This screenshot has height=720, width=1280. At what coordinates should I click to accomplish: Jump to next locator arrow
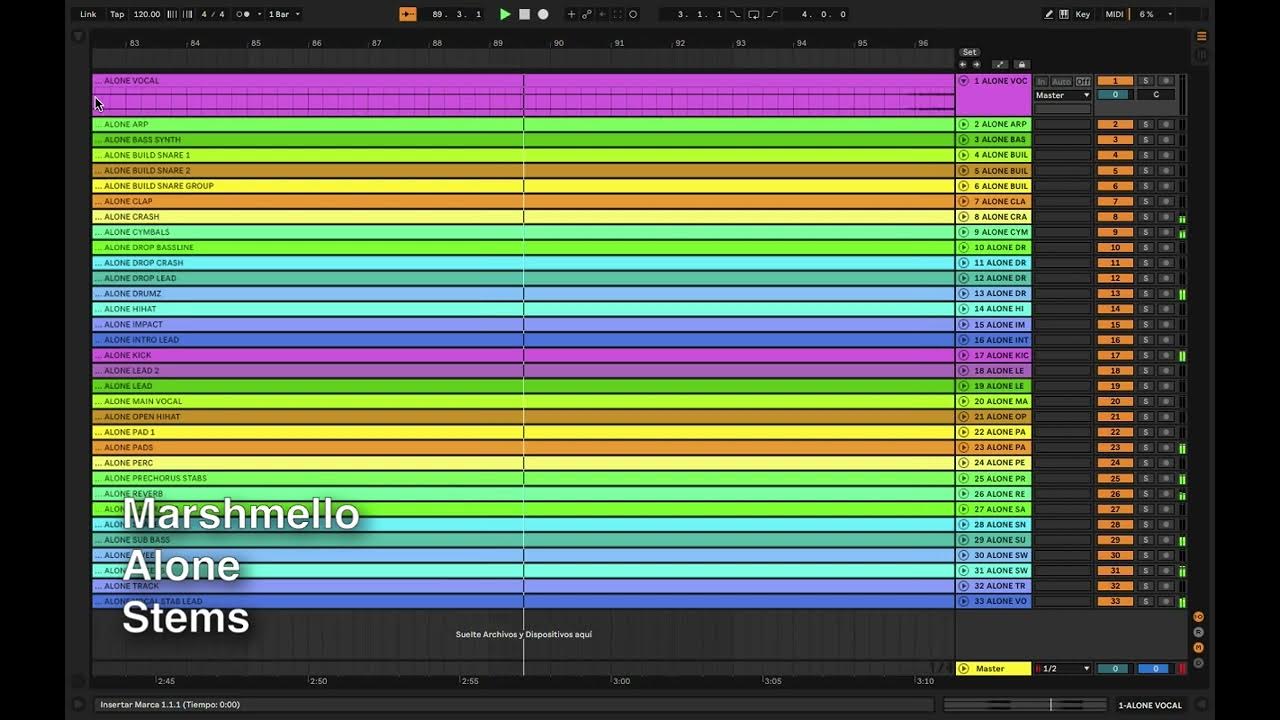coord(976,64)
